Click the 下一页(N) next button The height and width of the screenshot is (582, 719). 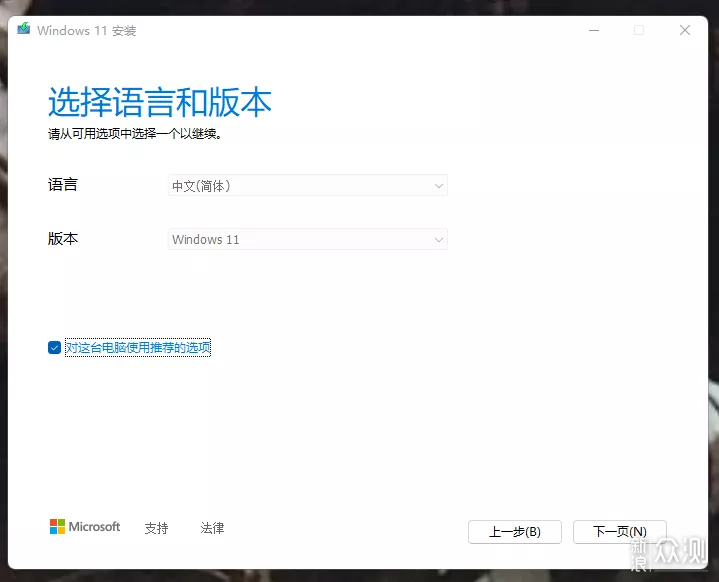coord(619,532)
